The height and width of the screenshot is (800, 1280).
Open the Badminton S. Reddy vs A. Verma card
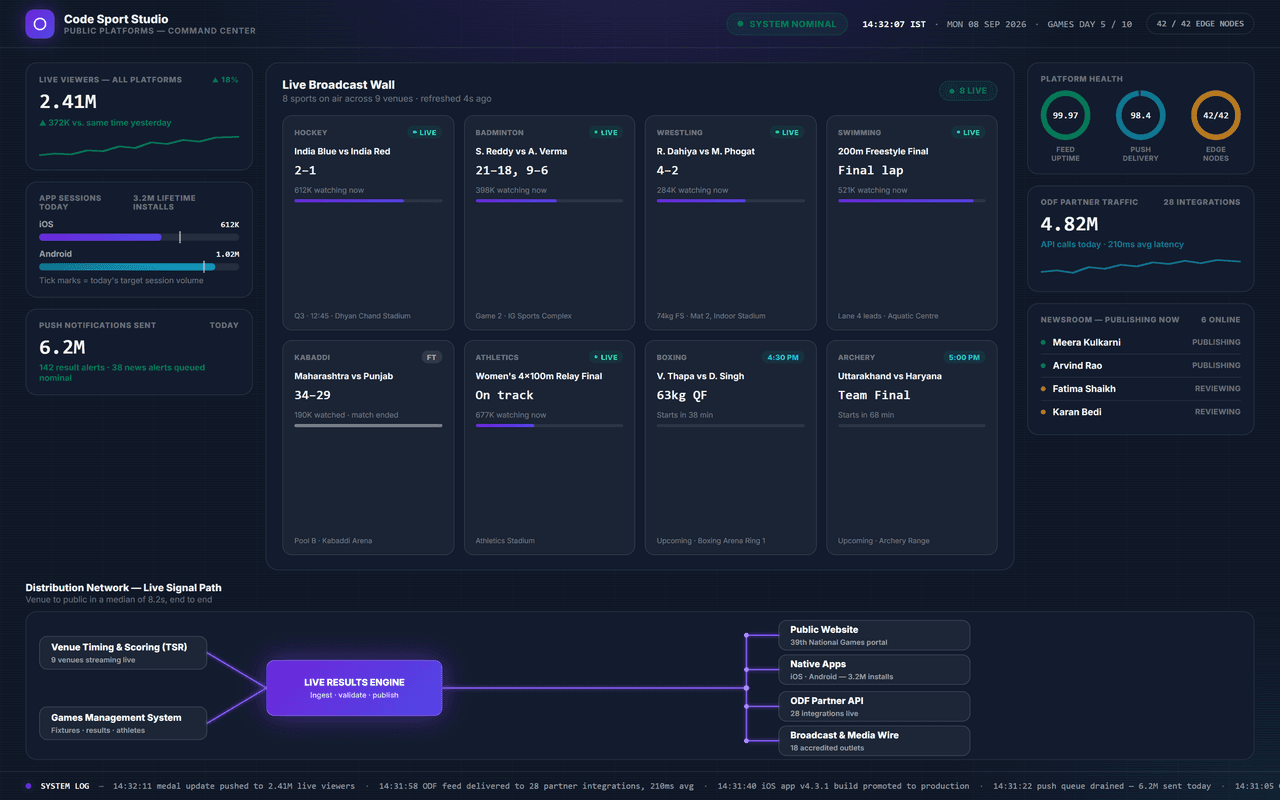(x=549, y=223)
